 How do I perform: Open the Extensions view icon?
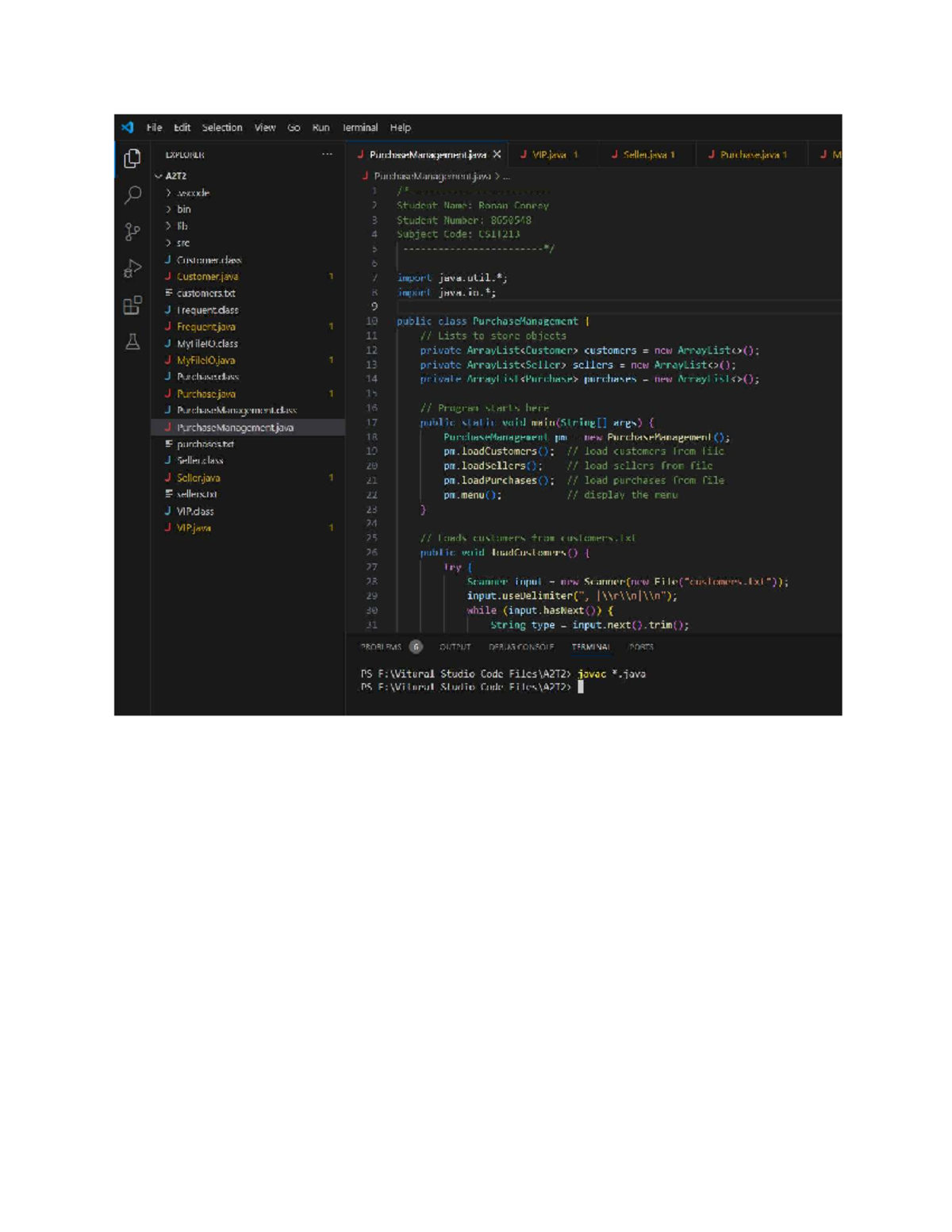pyautogui.click(x=132, y=305)
